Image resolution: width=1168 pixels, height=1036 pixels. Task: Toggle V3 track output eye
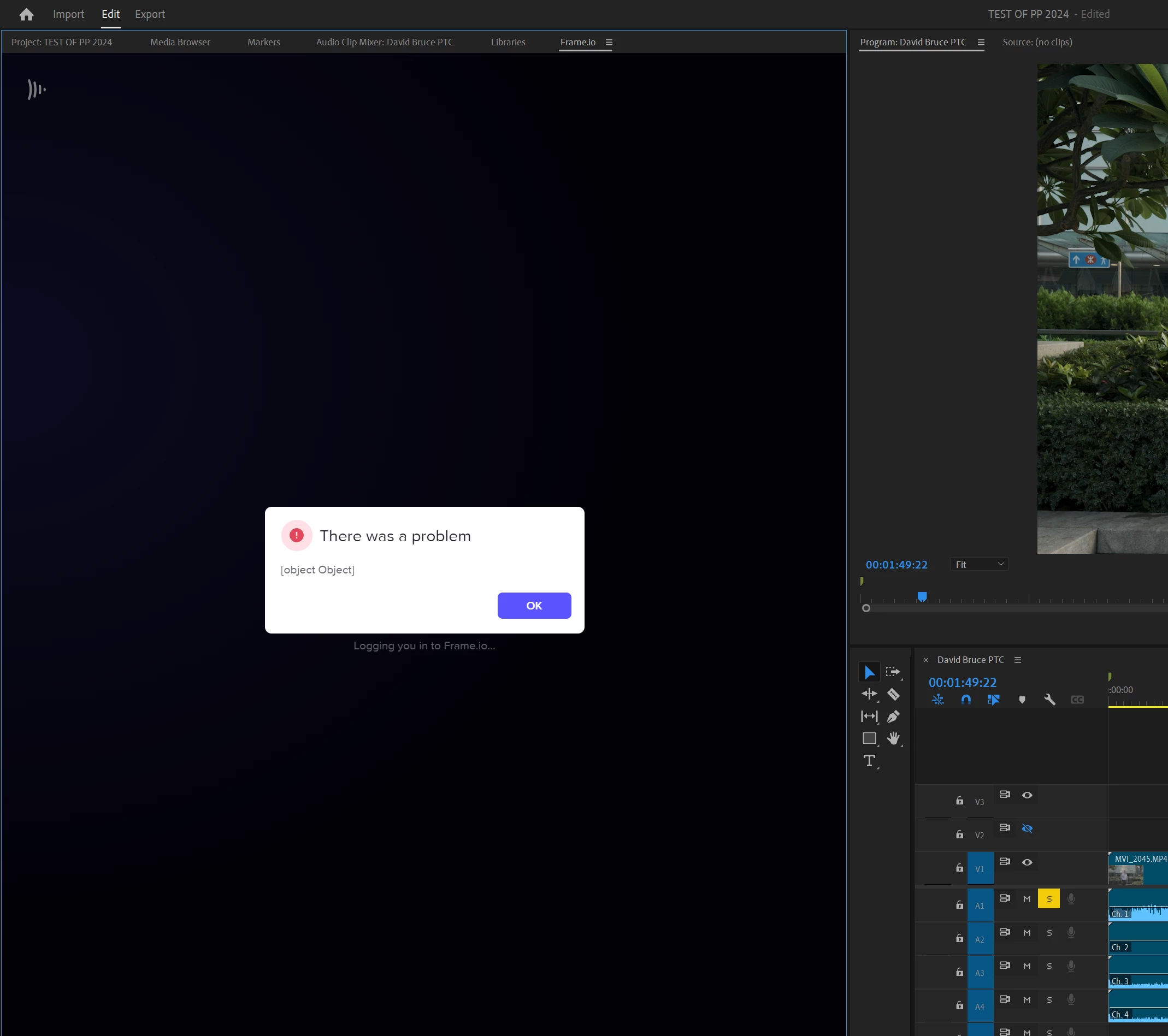click(x=1027, y=796)
